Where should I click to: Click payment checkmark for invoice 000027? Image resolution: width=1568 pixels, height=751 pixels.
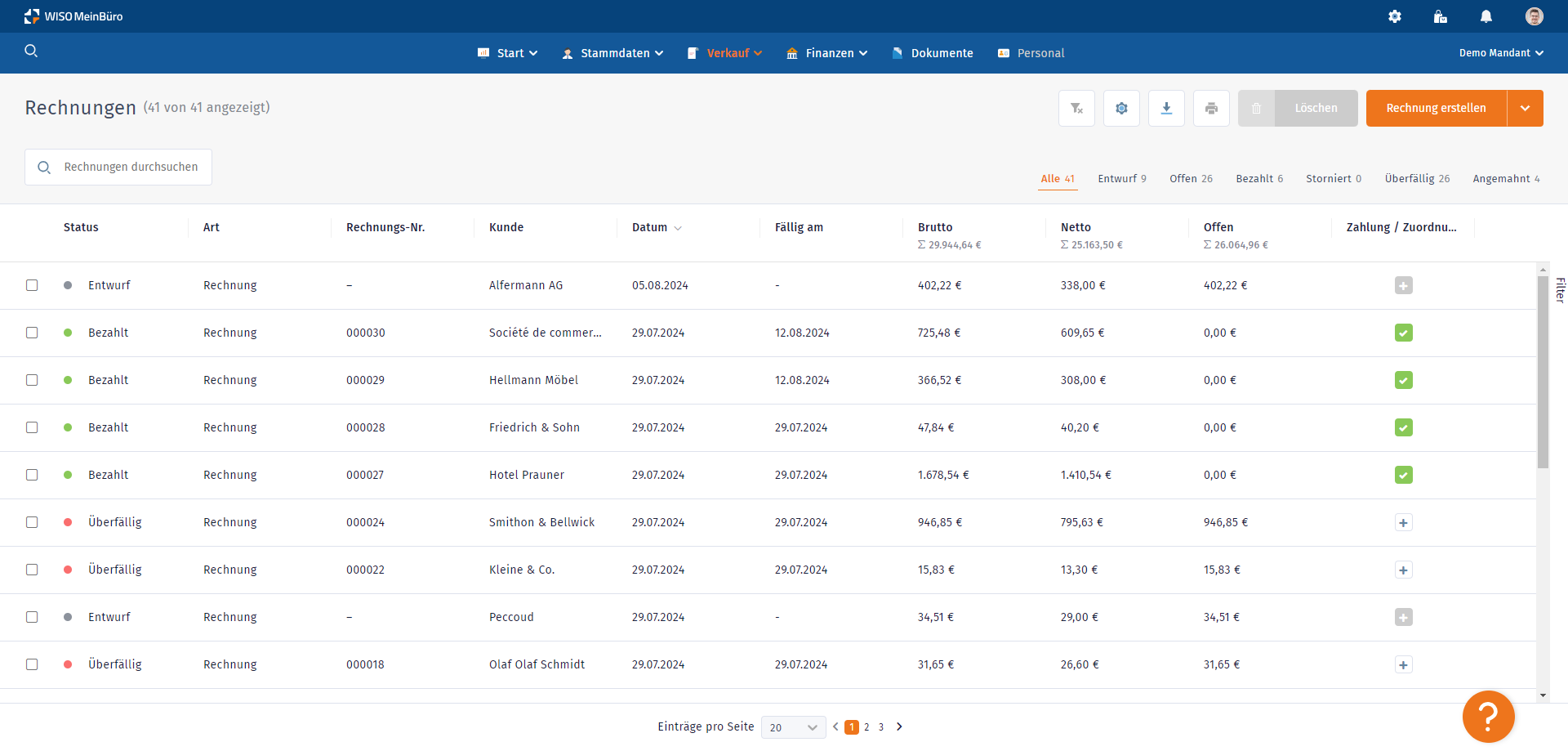point(1403,475)
